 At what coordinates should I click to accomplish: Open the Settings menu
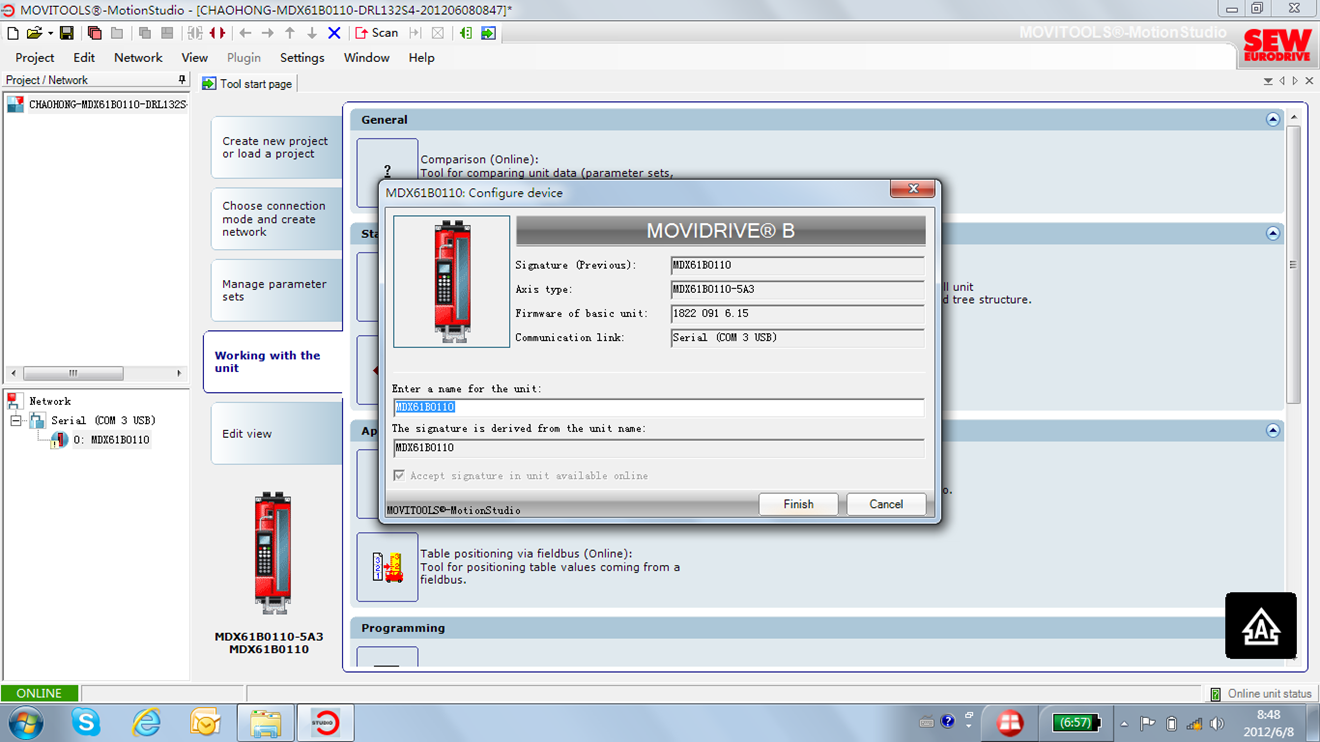coord(301,58)
